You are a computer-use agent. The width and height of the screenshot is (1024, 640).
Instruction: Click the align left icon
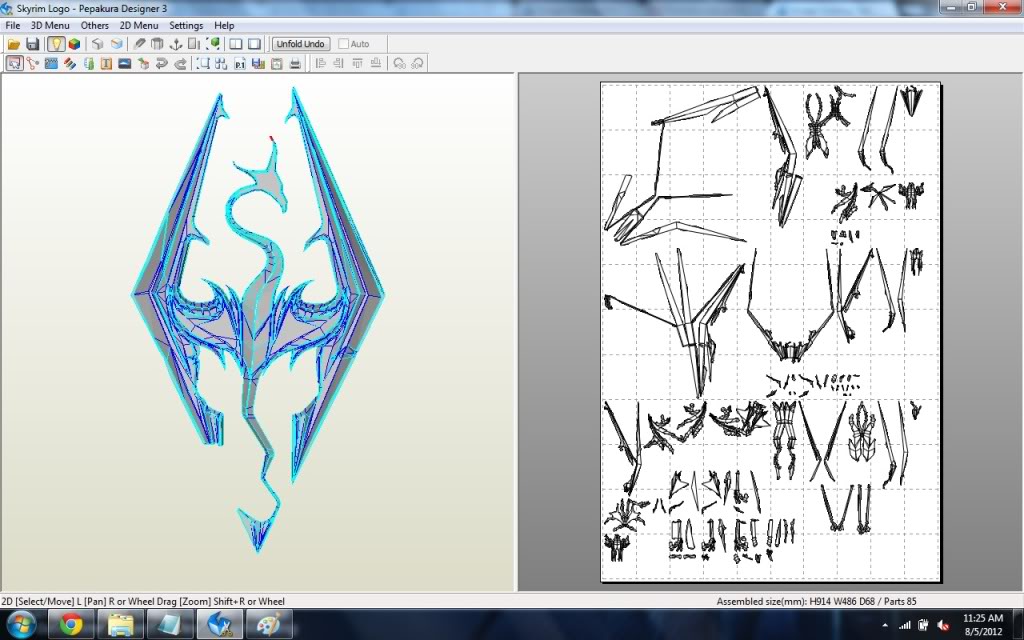[x=320, y=63]
